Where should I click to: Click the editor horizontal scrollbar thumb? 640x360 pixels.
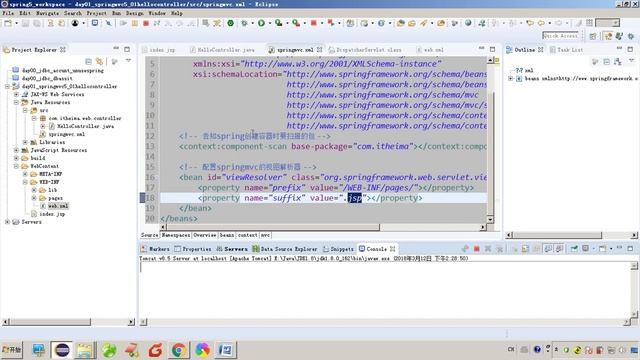coord(273,227)
